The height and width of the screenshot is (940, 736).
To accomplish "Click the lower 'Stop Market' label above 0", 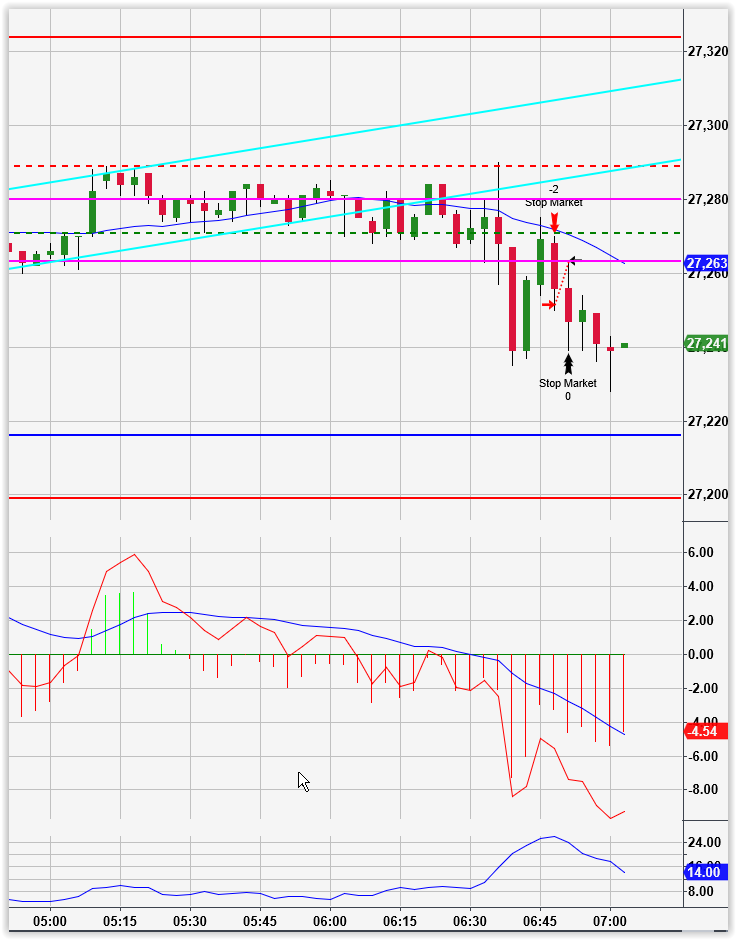I will [568, 383].
